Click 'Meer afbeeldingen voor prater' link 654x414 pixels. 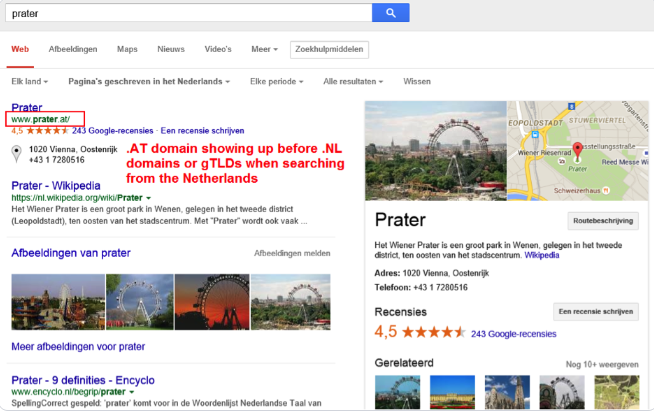tap(78, 347)
